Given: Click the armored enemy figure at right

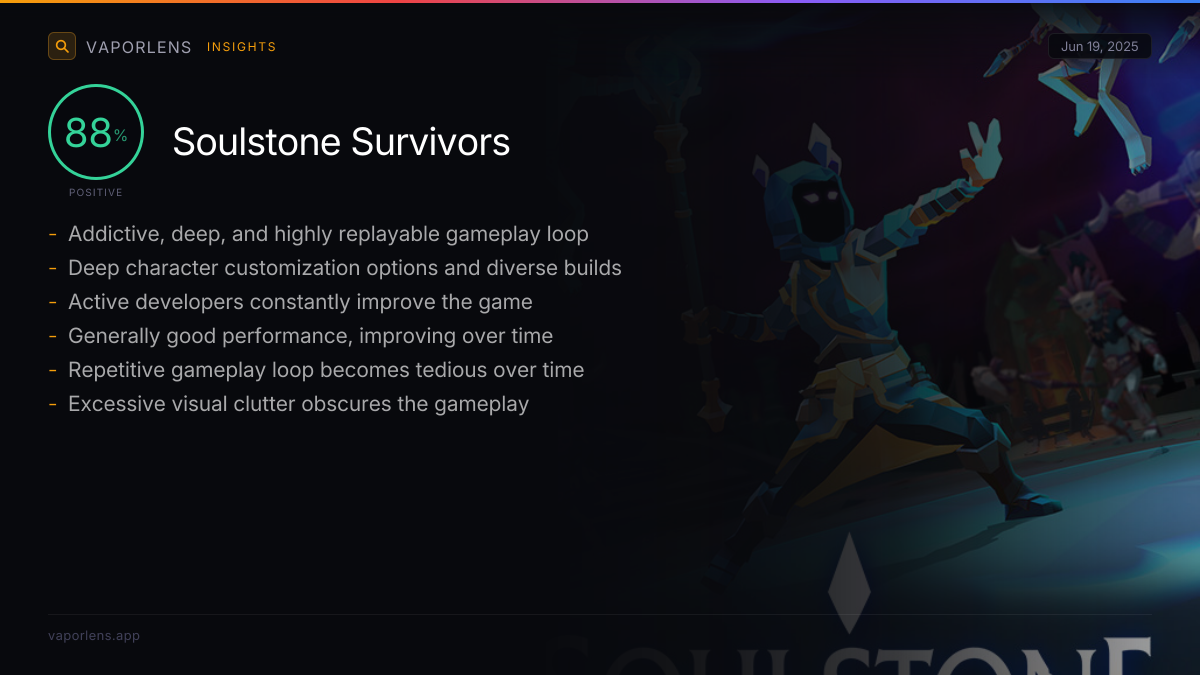Looking at the screenshot, I should 1112,350.
